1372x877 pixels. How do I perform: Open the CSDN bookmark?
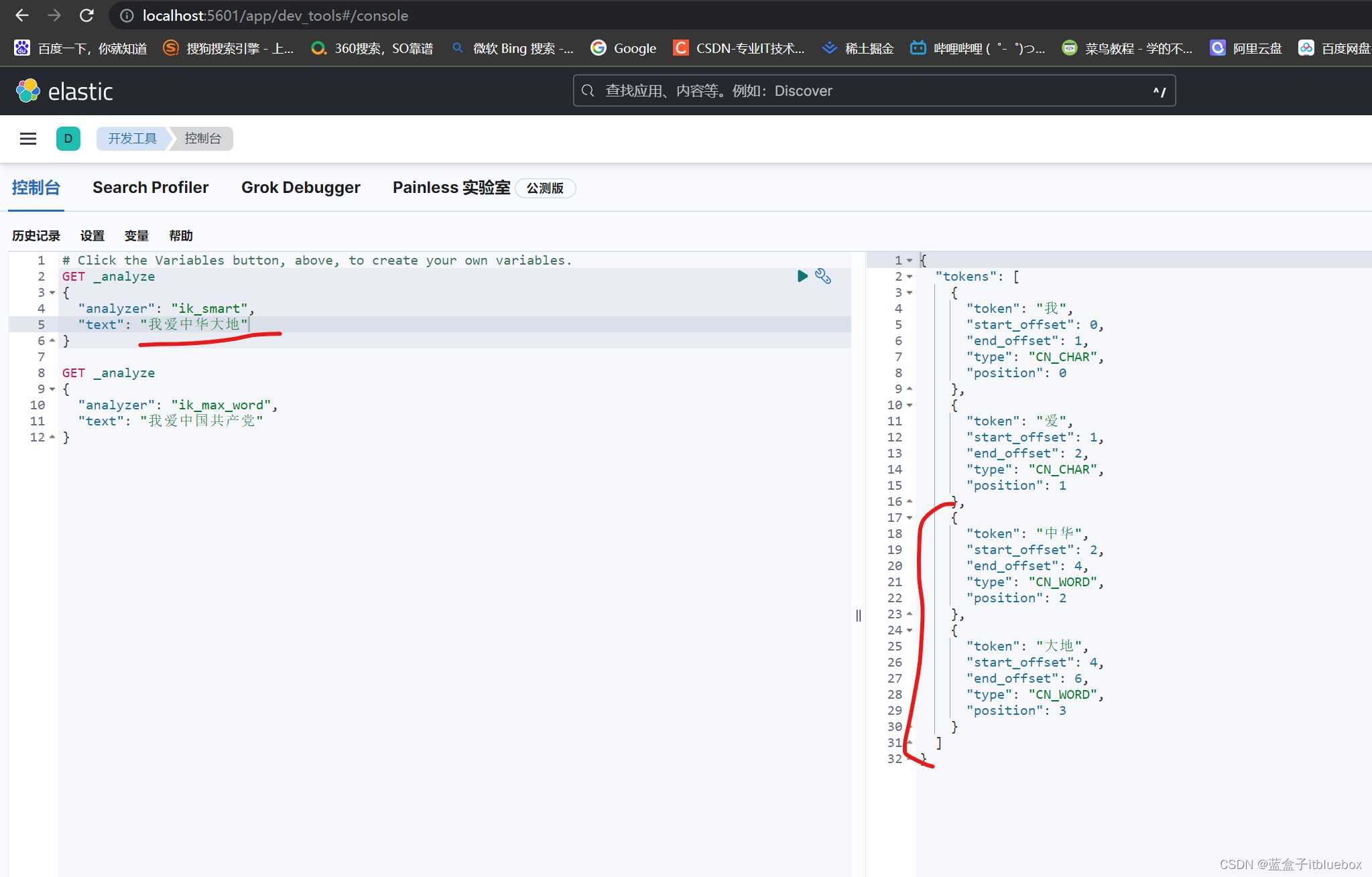738,48
